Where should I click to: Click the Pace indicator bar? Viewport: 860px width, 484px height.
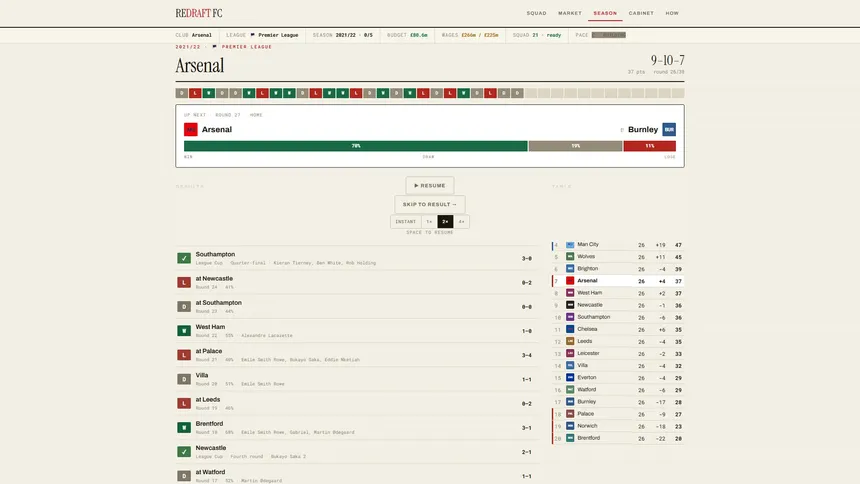click(609, 35)
